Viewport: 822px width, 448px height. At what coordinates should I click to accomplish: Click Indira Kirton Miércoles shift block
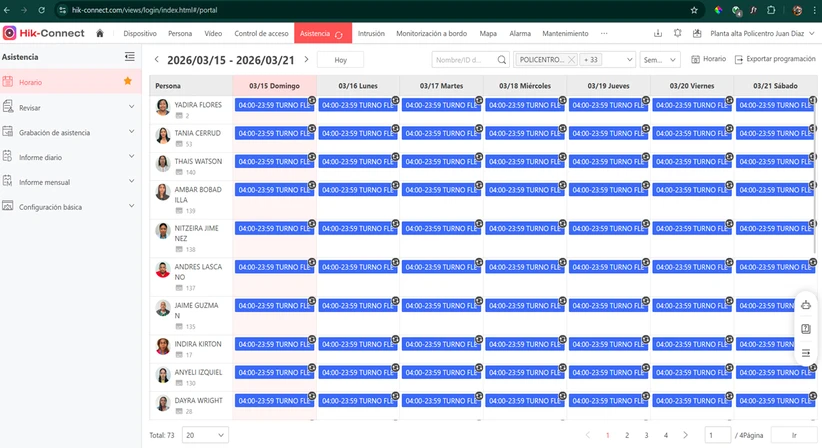point(525,344)
